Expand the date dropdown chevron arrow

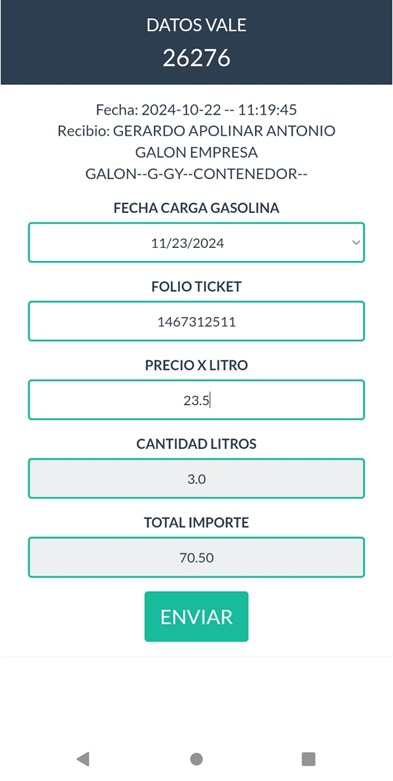356,243
